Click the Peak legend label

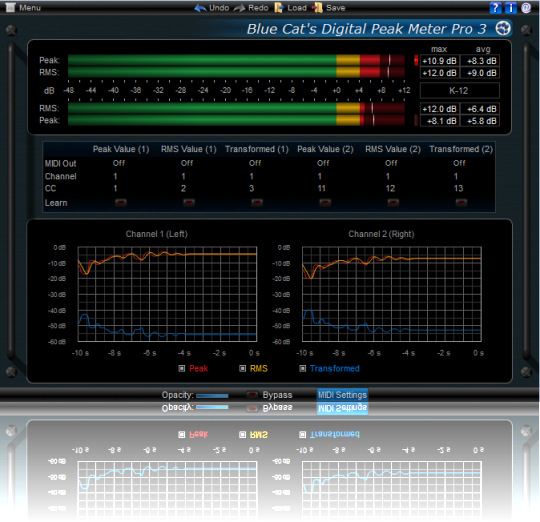[x=198, y=368]
